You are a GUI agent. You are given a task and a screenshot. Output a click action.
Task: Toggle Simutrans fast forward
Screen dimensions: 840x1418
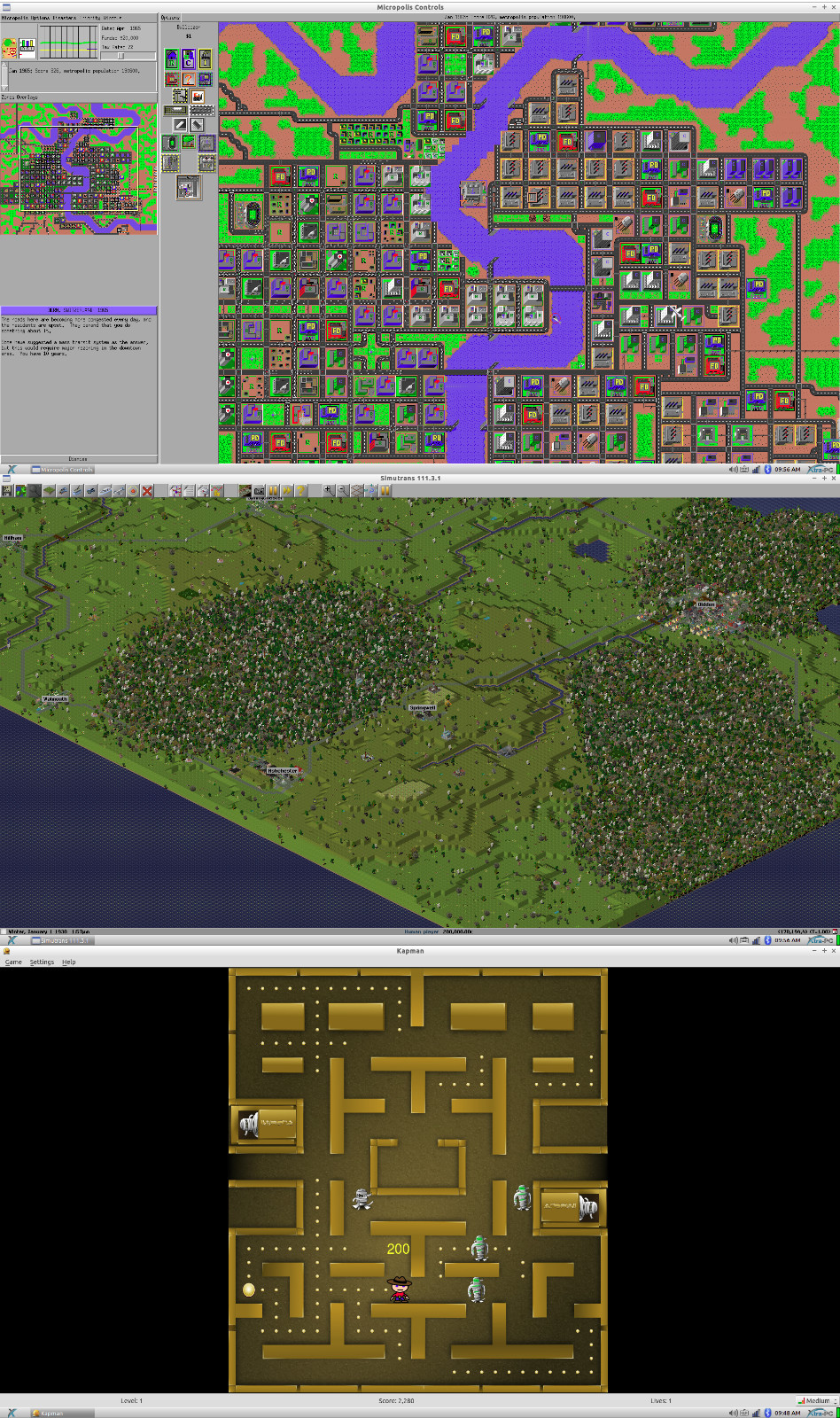(x=286, y=490)
